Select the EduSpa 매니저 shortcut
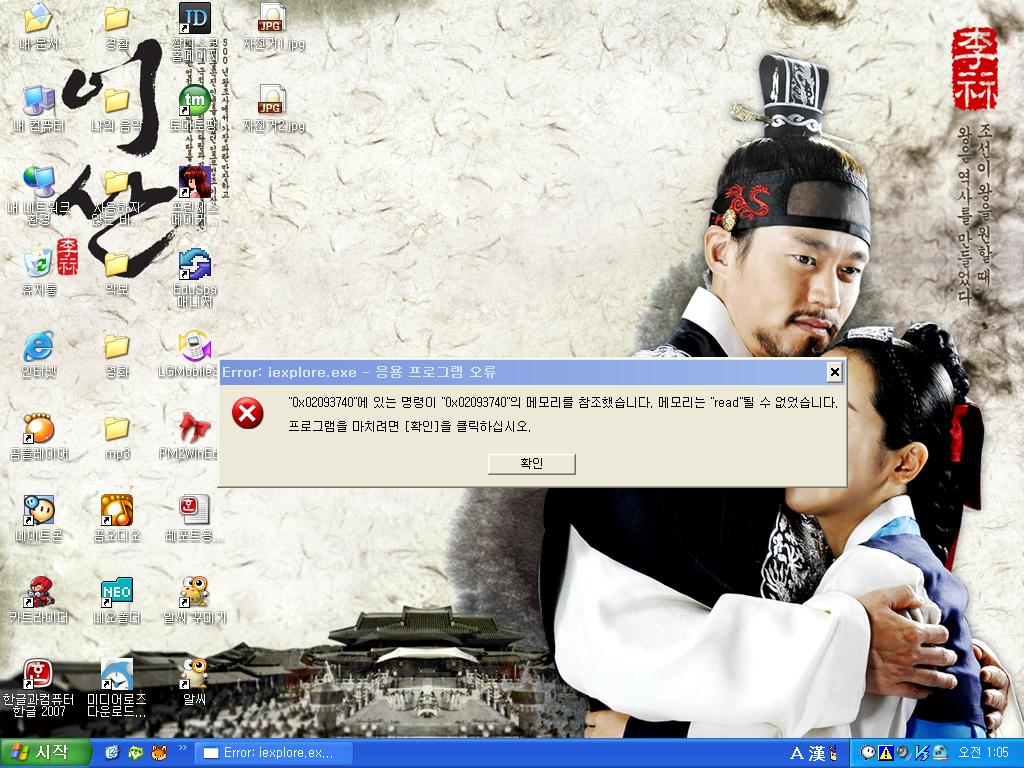The height and width of the screenshot is (768, 1024). (x=195, y=277)
